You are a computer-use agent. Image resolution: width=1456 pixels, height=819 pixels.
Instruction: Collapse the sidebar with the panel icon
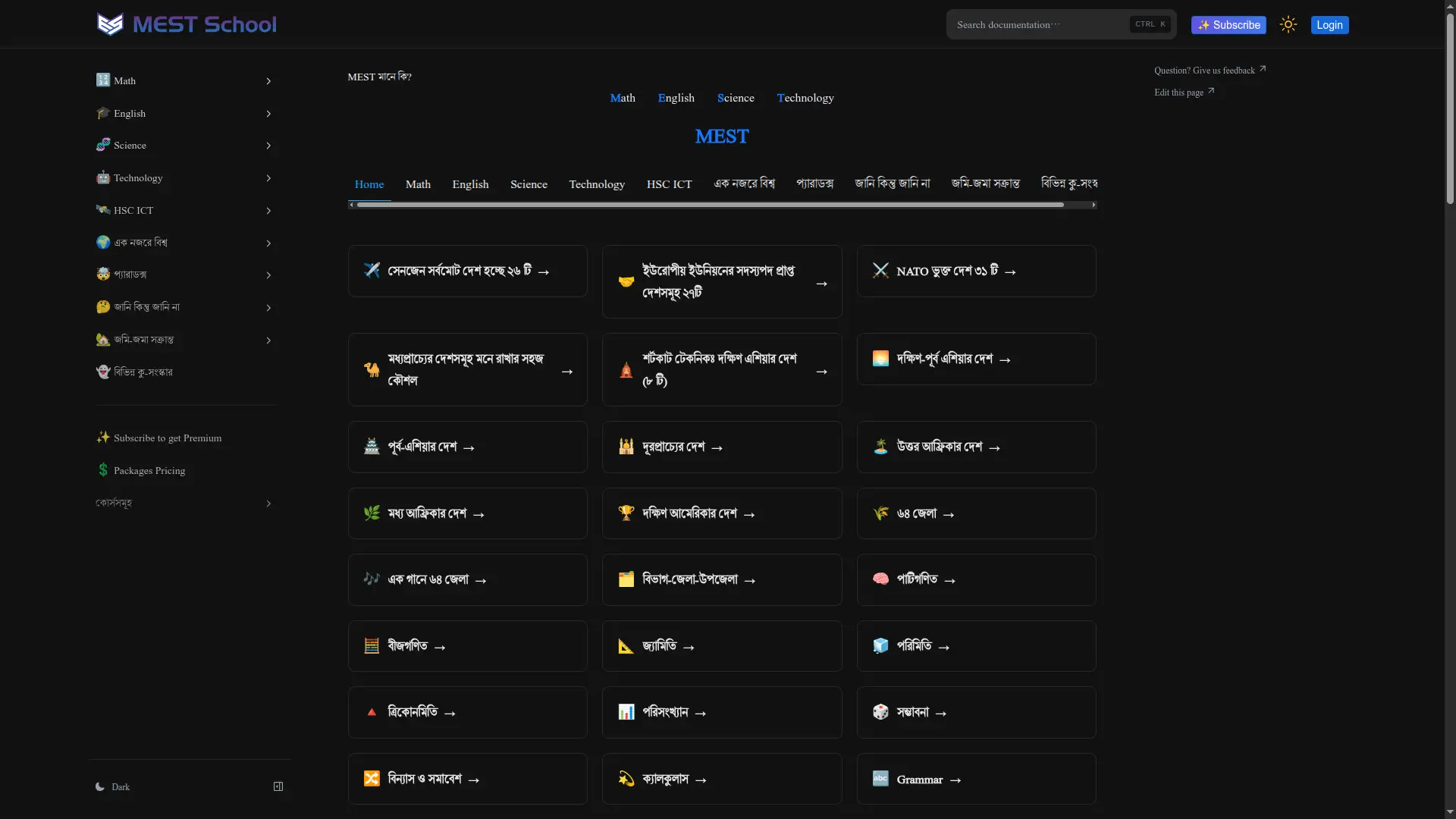278,786
